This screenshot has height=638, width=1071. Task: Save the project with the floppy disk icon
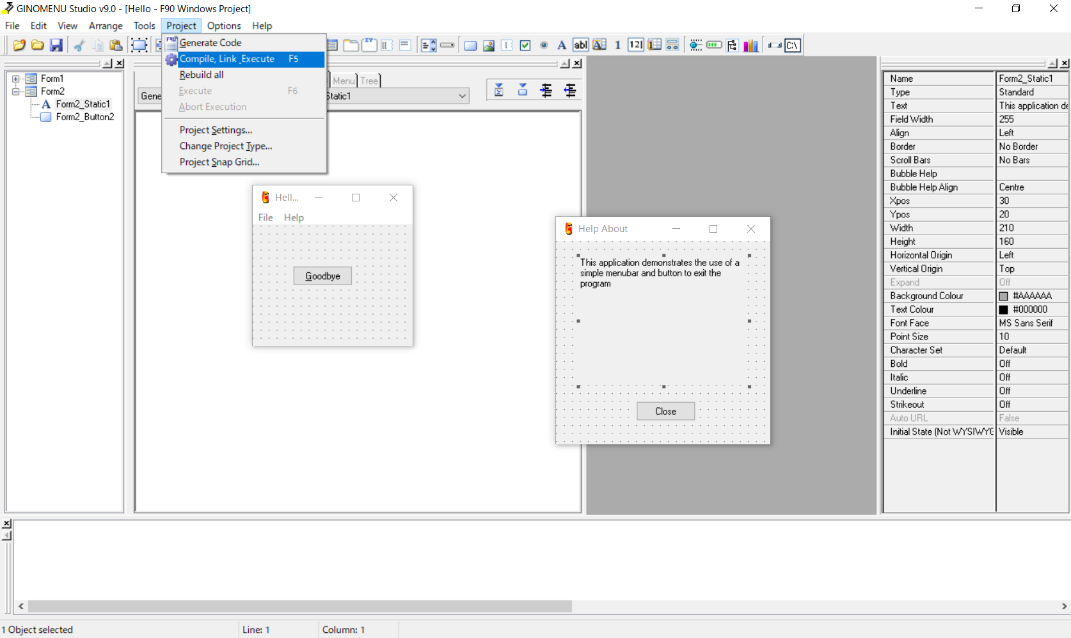click(56, 45)
